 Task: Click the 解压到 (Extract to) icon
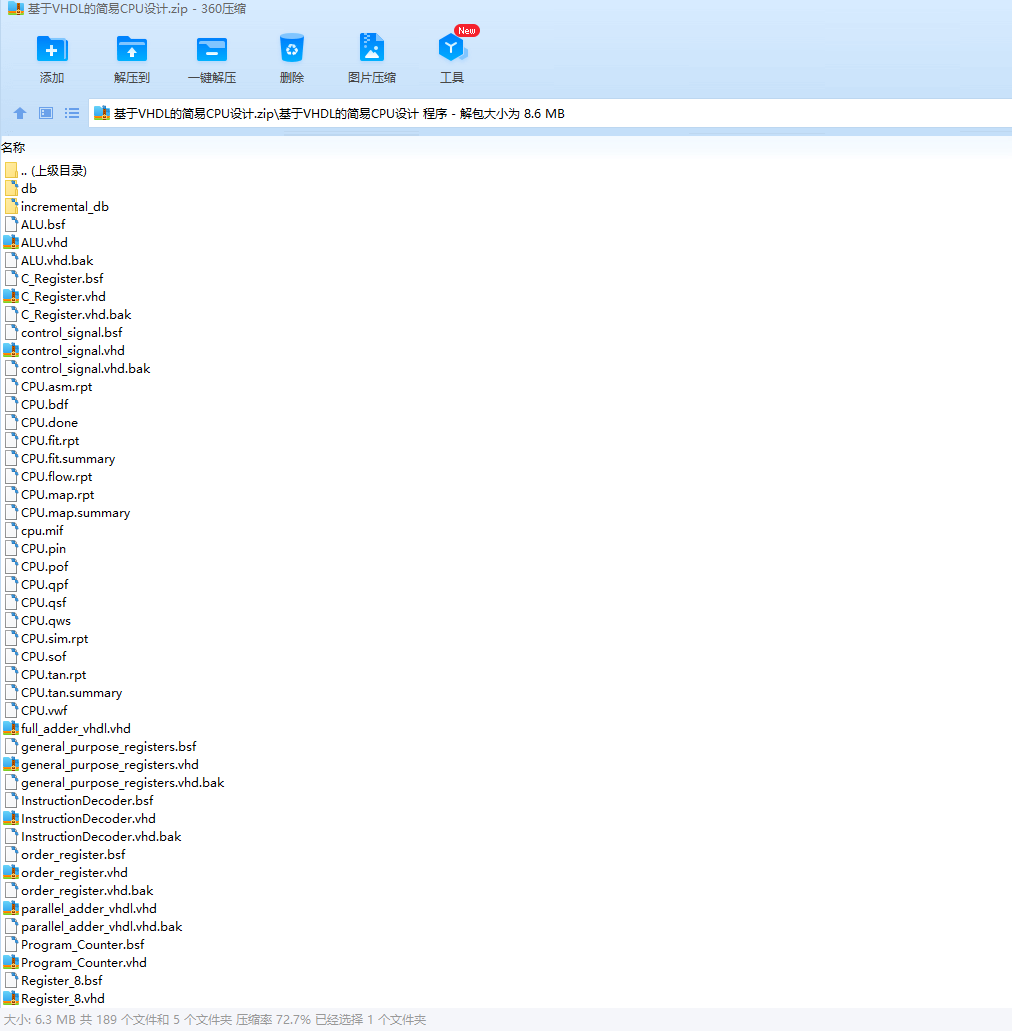point(132,49)
